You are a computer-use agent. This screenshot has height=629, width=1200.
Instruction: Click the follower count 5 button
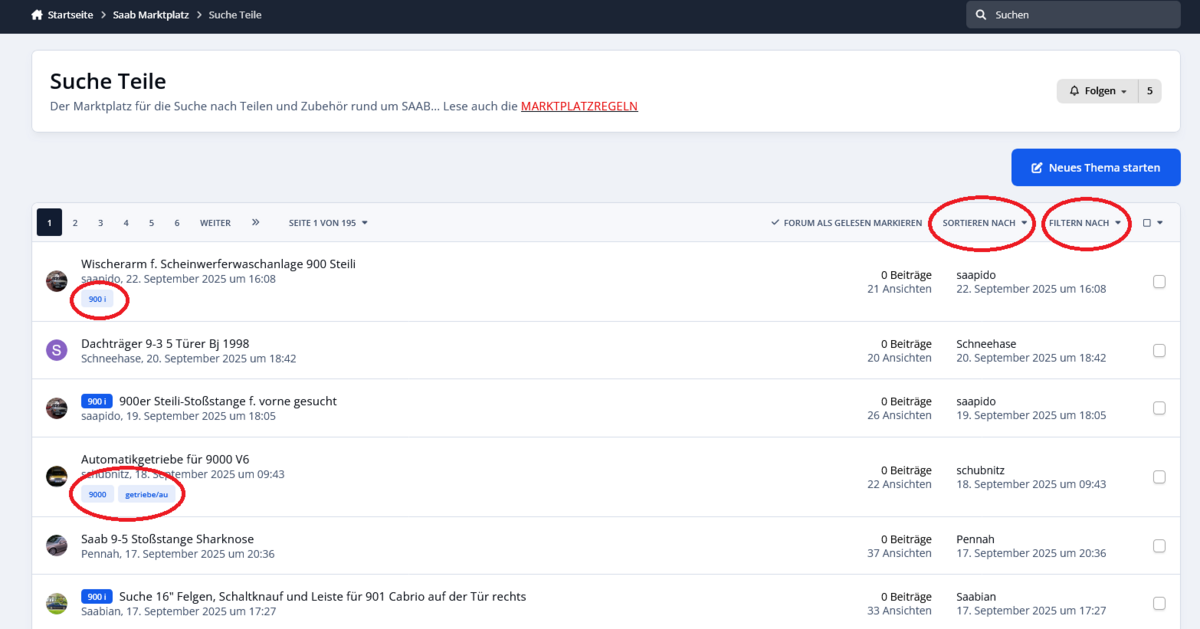coord(1149,91)
